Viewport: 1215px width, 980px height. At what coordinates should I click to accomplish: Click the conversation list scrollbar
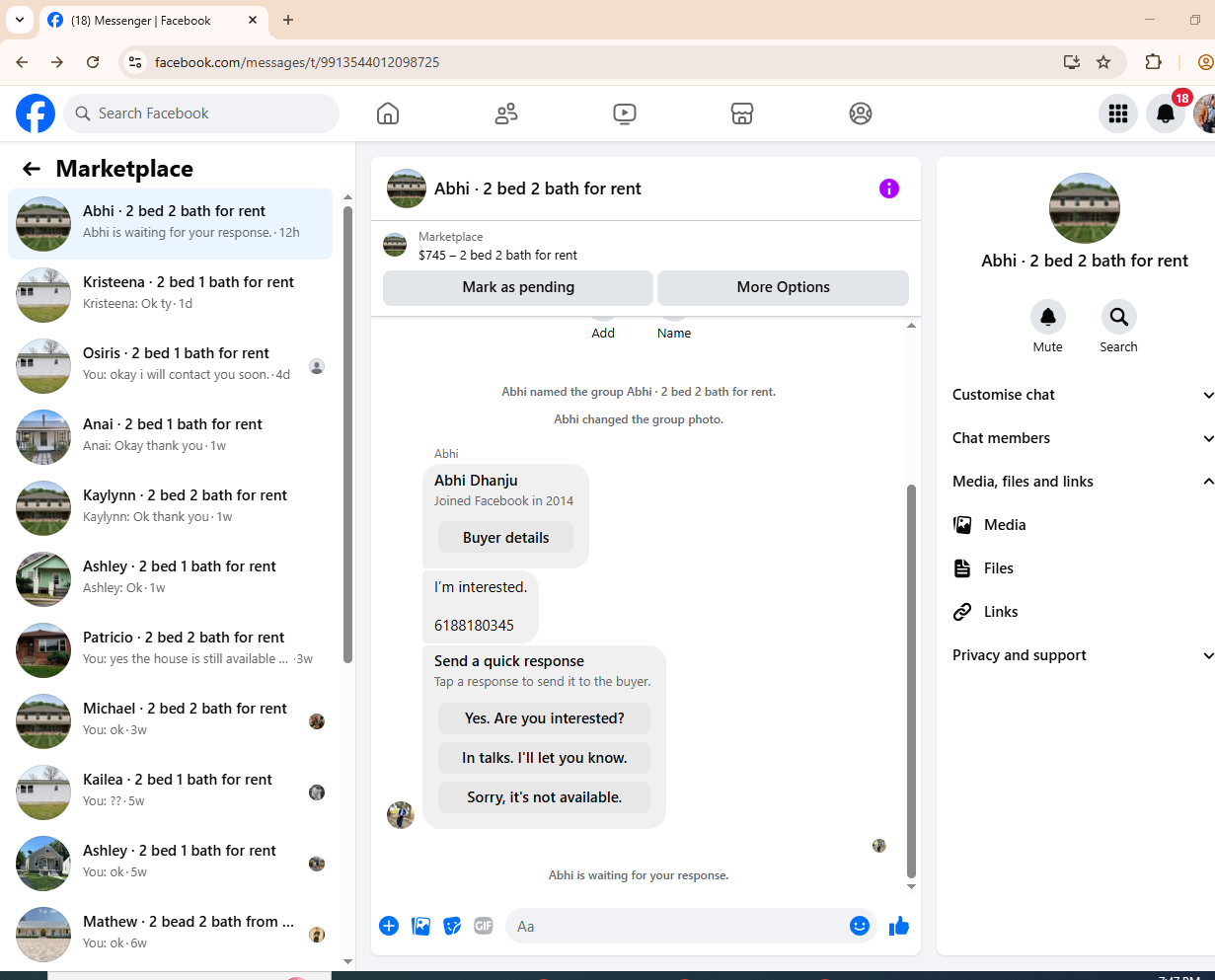point(347,434)
